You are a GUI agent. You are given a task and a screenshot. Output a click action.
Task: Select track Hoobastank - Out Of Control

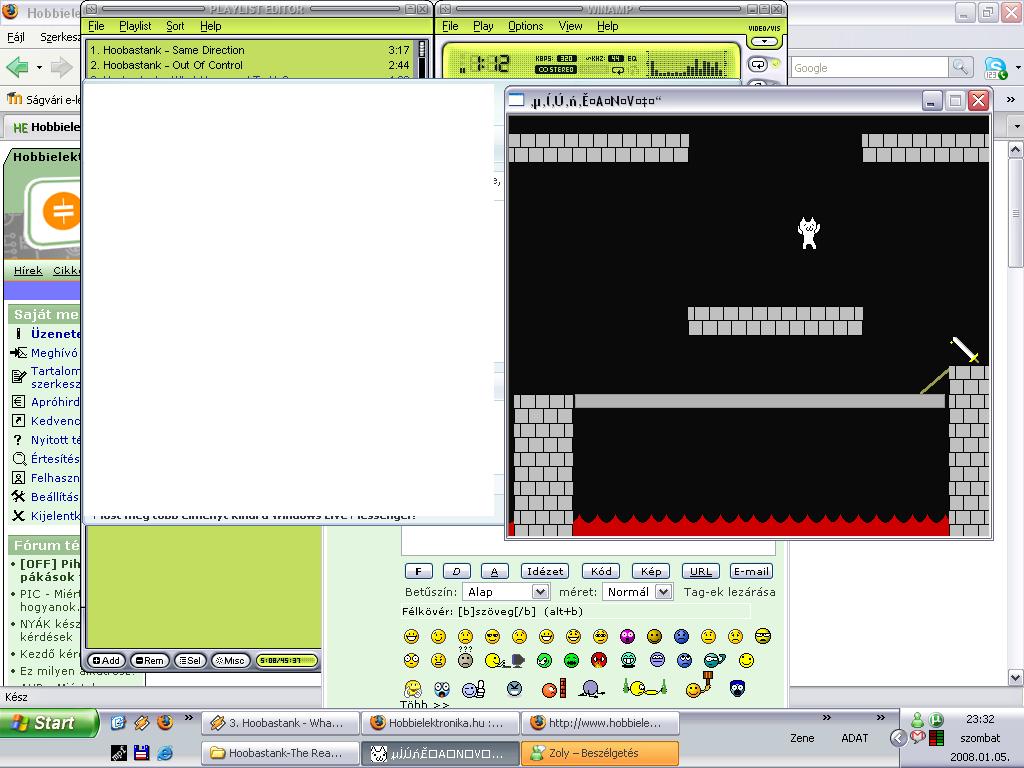pyautogui.click(x=250, y=65)
